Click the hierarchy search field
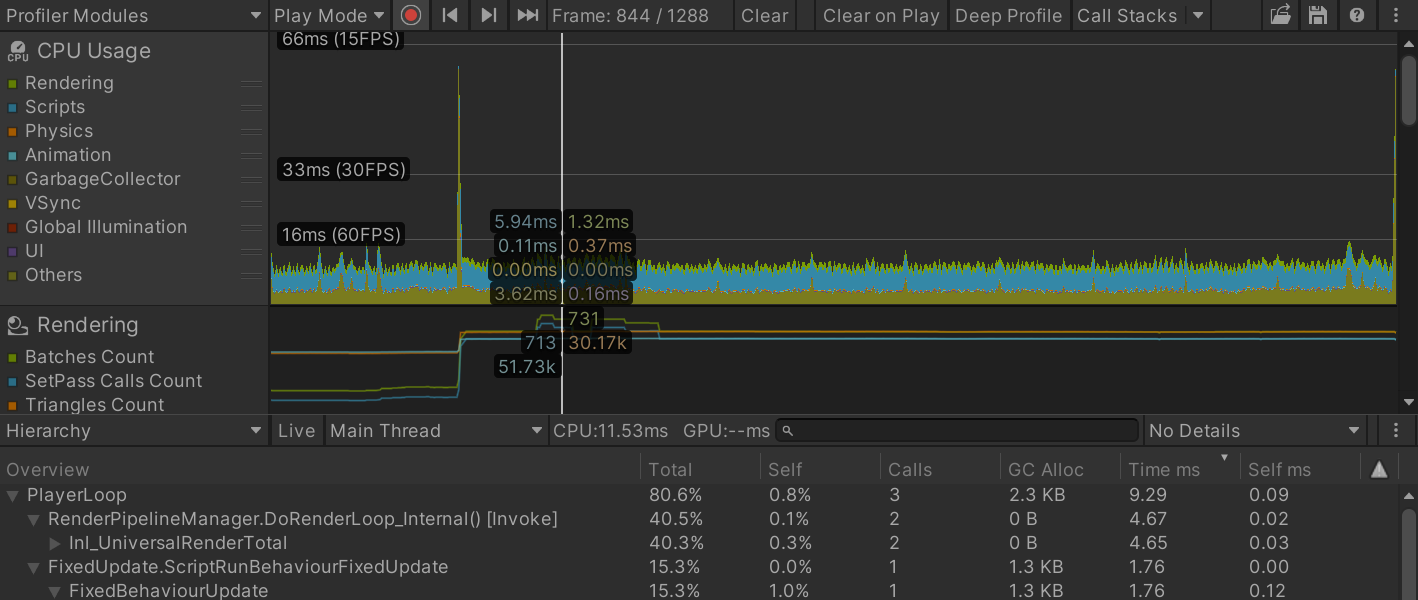Viewport: 1418px width, 600px height. click(x=960, y=431)
